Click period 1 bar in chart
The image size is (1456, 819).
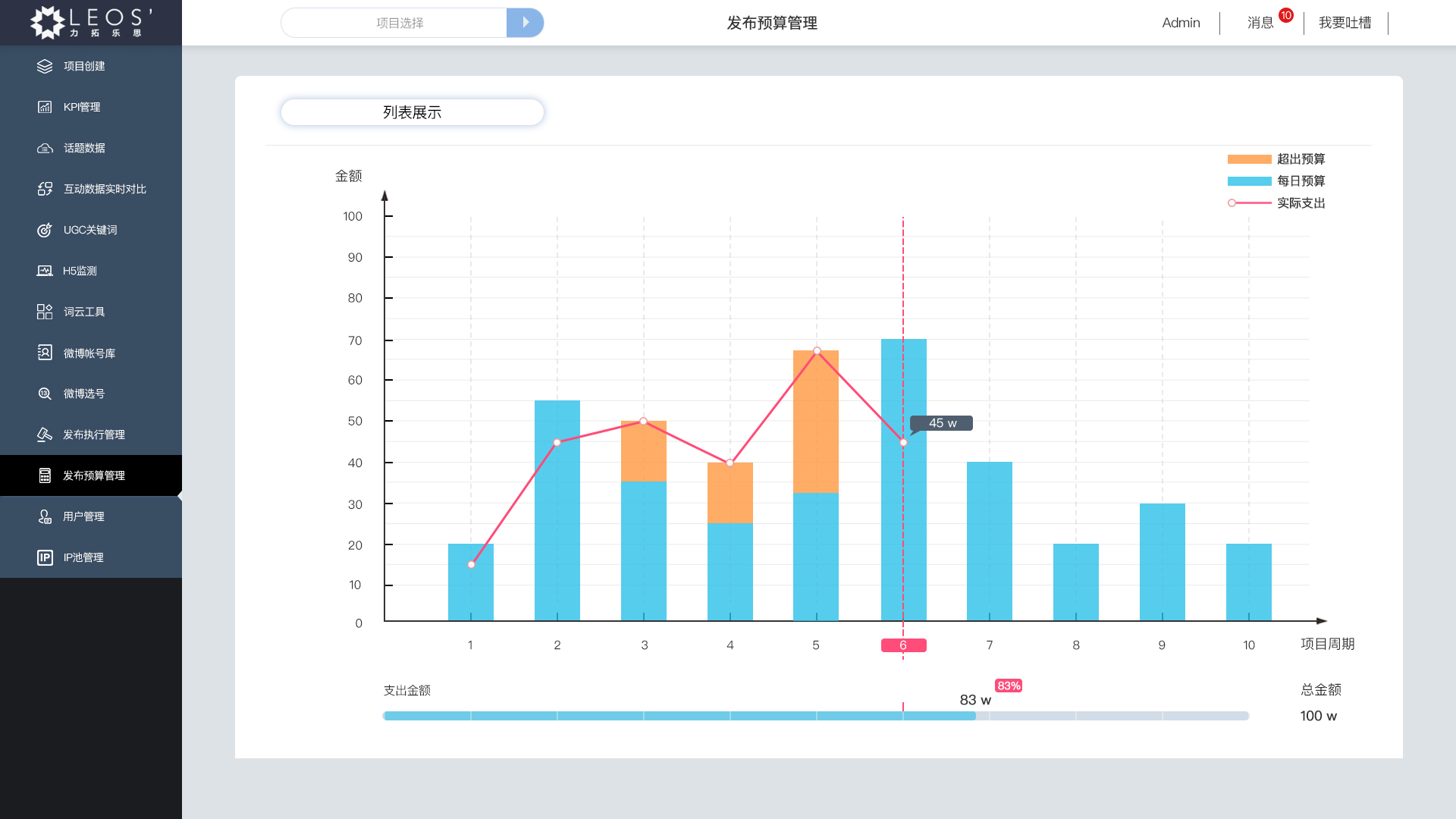coord(471,582)
